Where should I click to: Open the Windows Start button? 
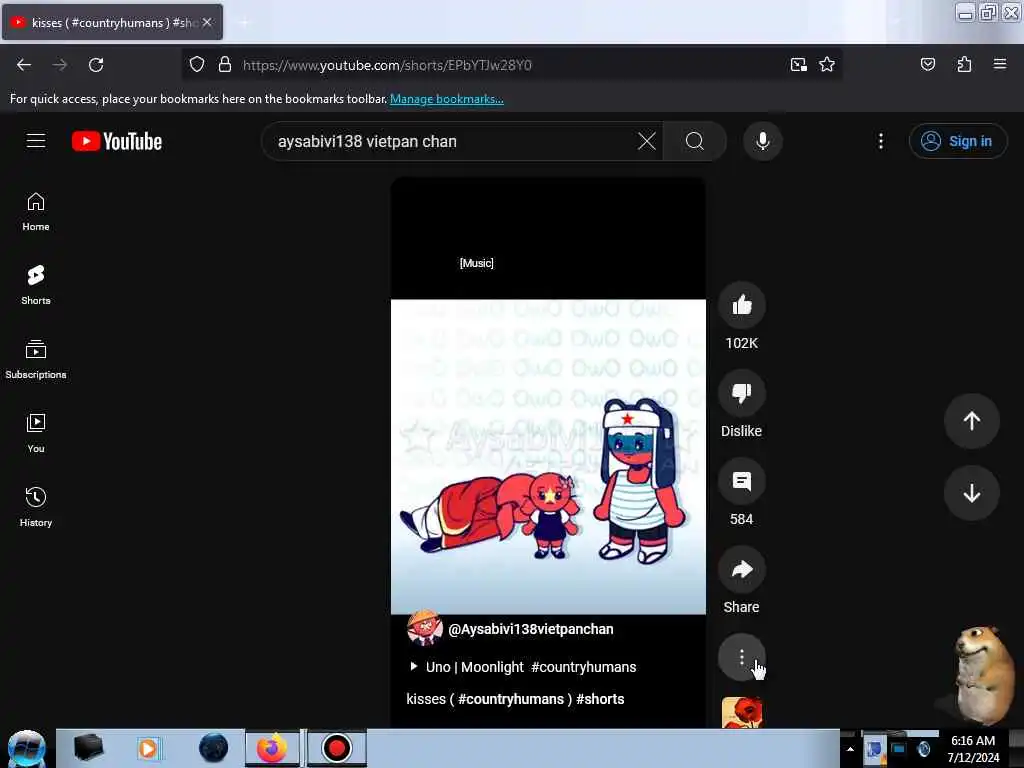27,748
